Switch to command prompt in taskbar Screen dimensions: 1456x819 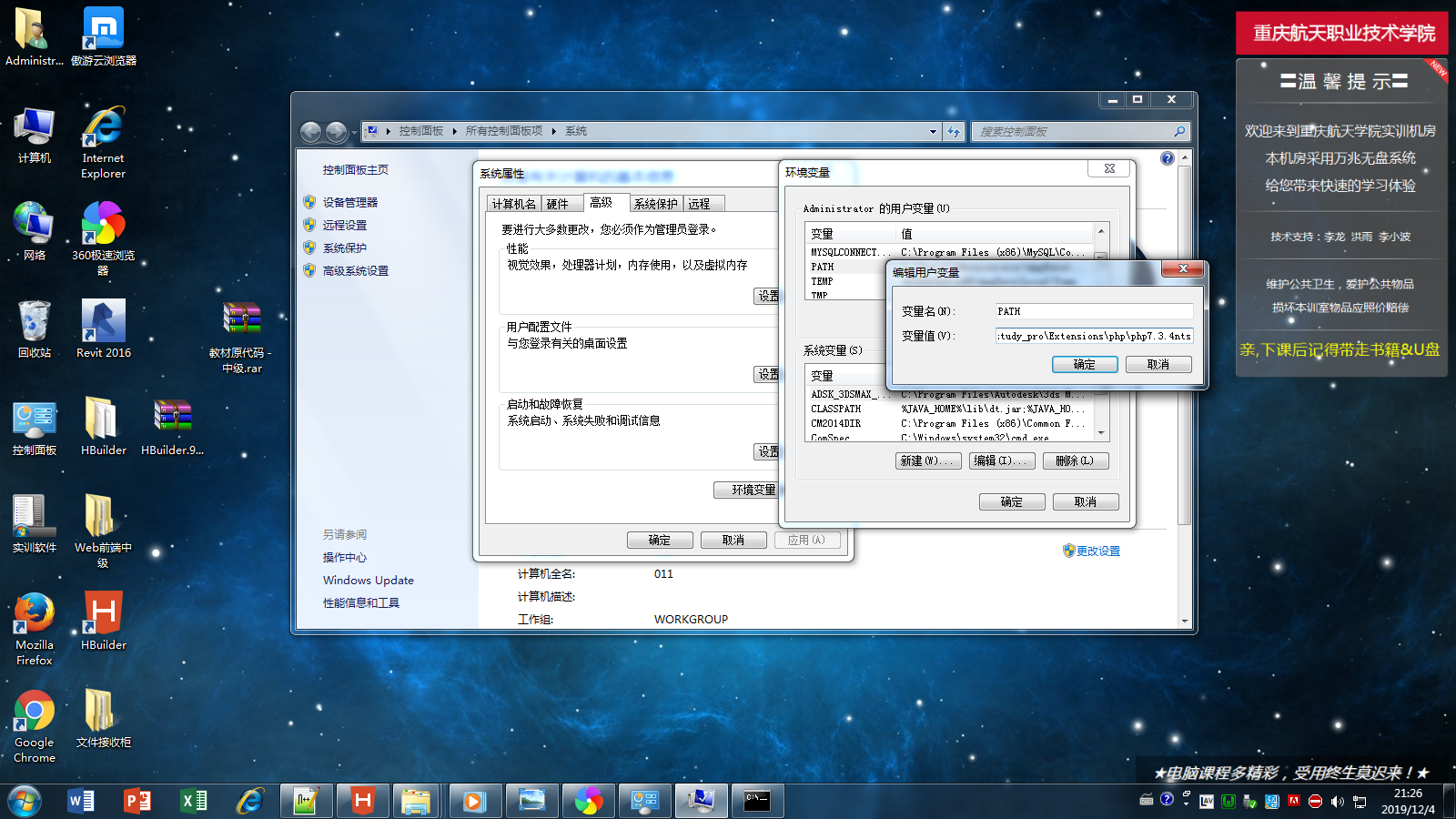(x=758, y=801)
